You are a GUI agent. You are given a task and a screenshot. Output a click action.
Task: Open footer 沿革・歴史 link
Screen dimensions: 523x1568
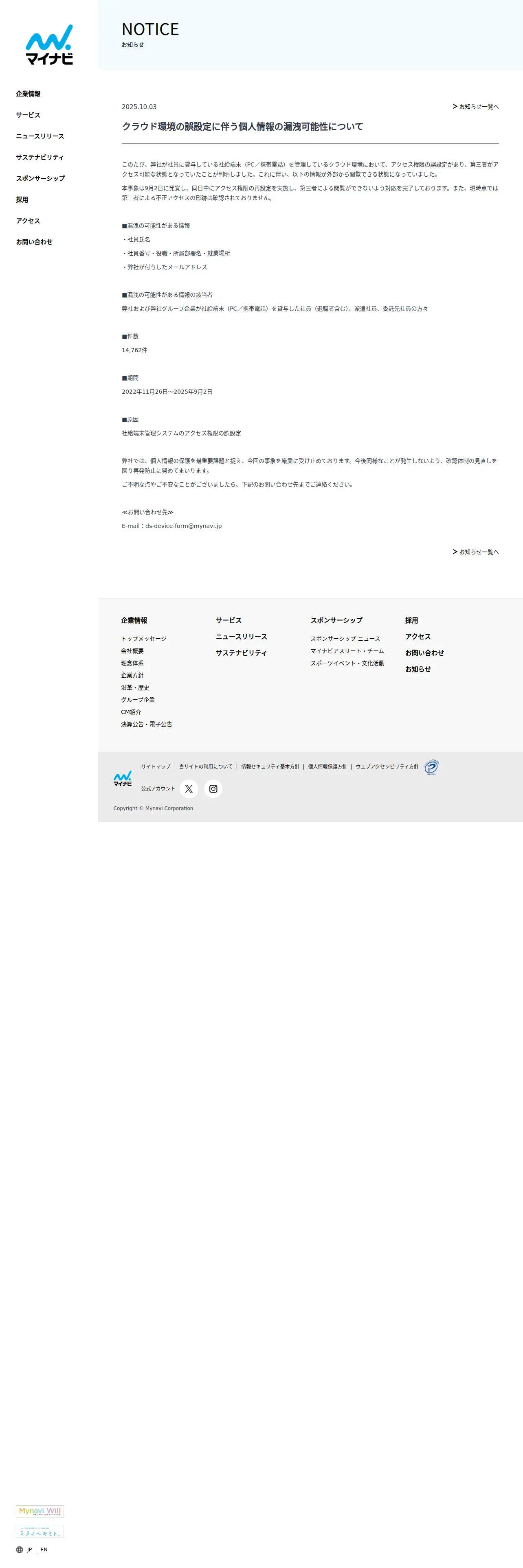pos(135,687)
